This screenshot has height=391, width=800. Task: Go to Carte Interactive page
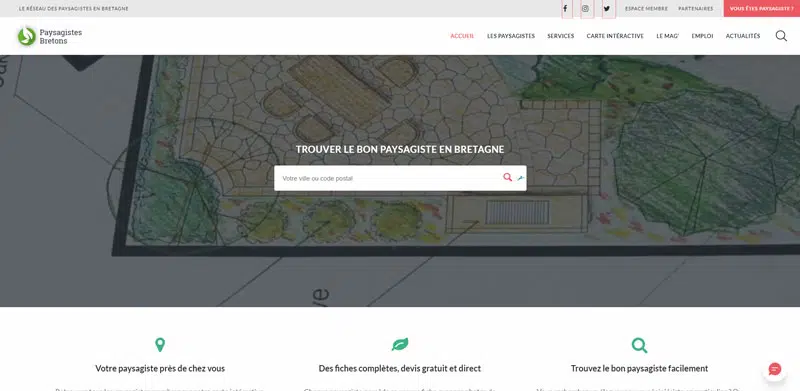point(615,36)
